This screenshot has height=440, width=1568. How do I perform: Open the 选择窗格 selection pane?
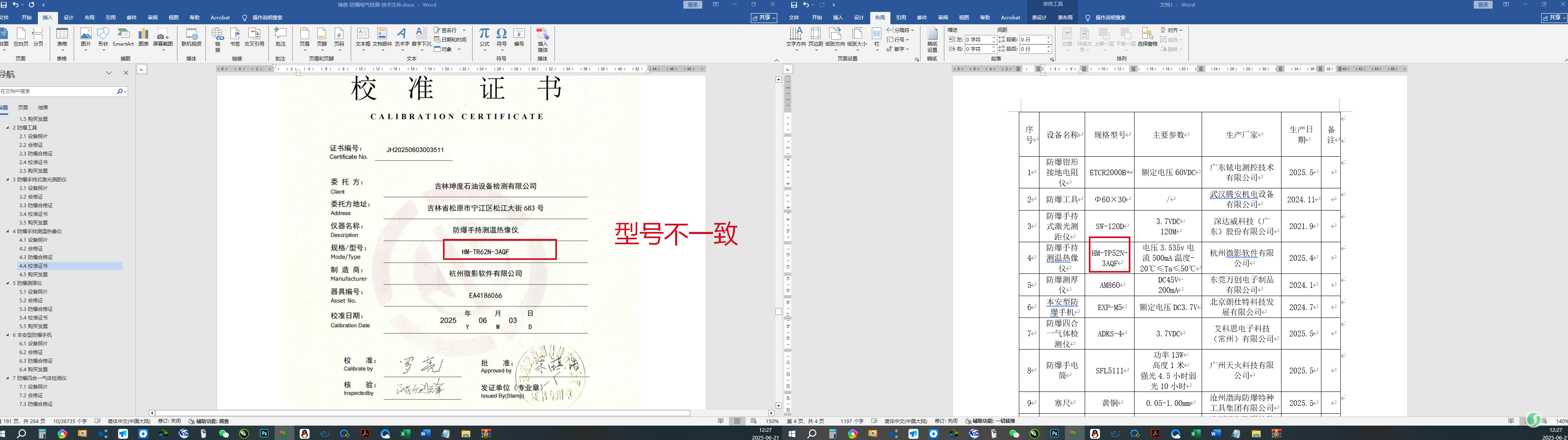pos(1147,37)
